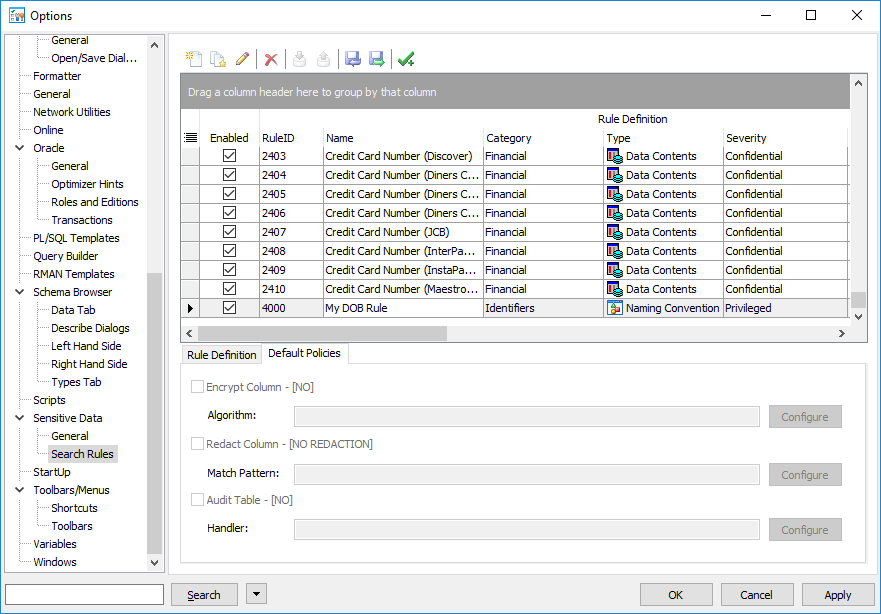Click the red X delete rule icon
This screenshot has height=614, width=881.
271,59
